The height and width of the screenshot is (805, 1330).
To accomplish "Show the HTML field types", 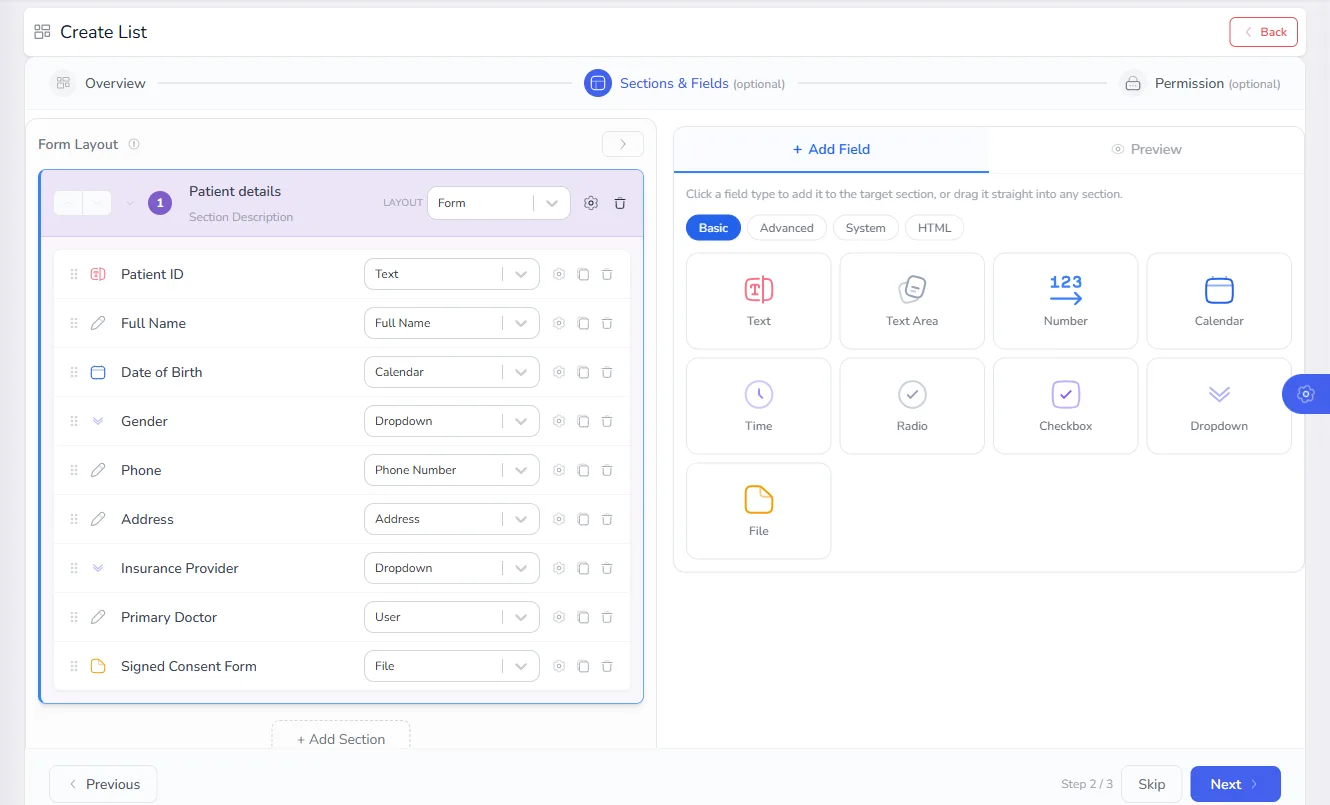I will click(935, 228).
